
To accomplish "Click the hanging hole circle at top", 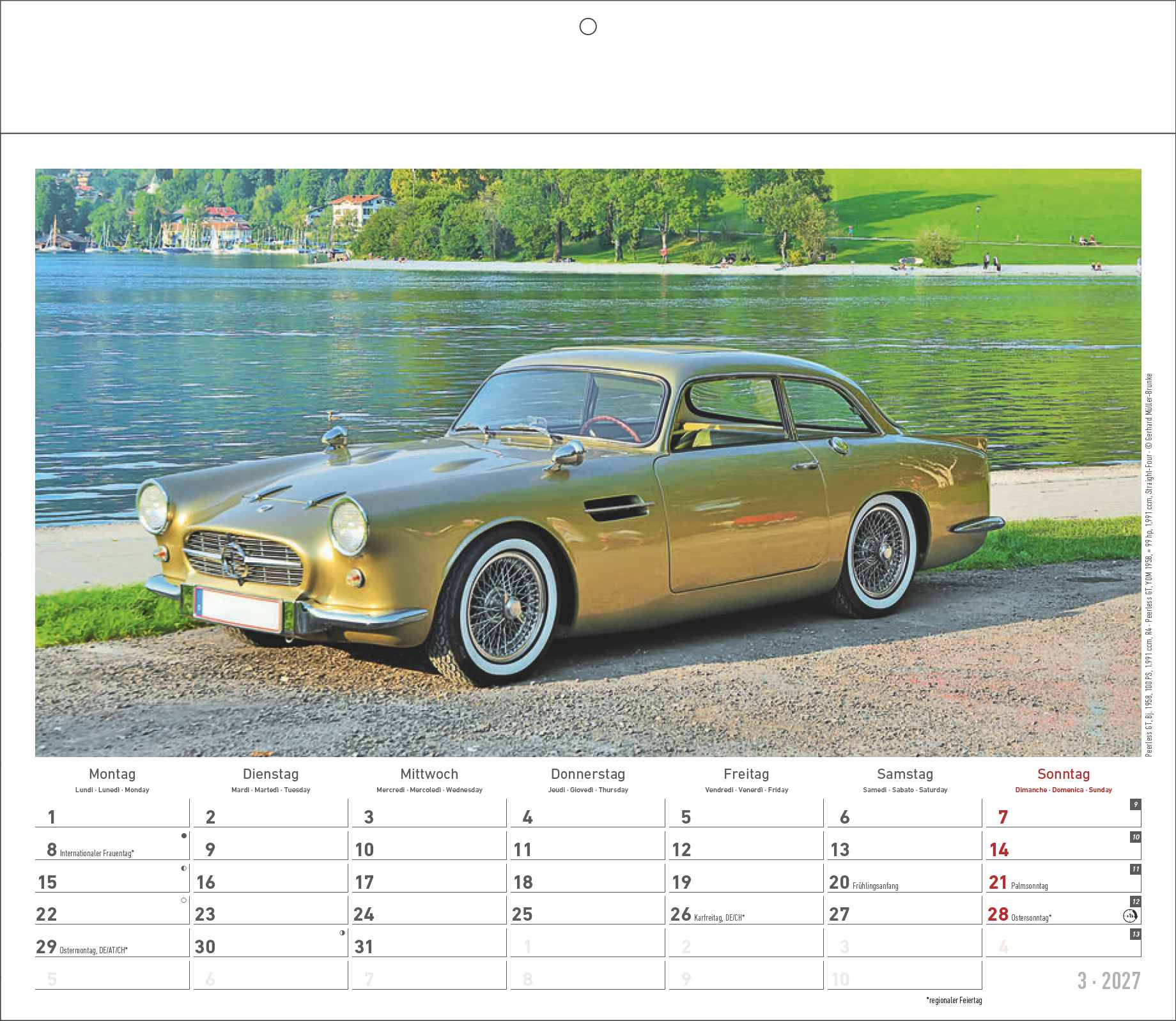I will 587,26.
